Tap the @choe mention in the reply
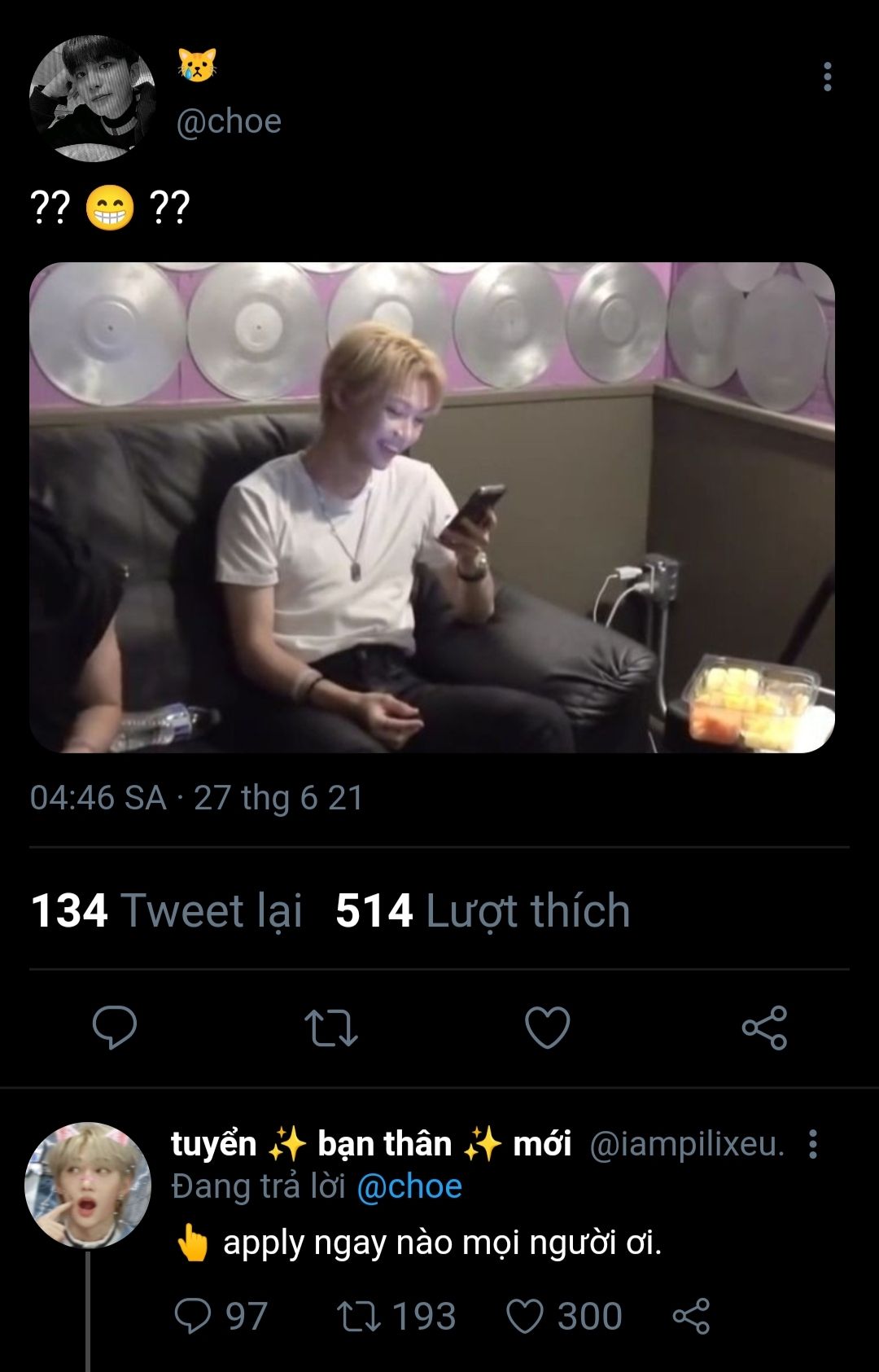This screenshot has width=879, height=1372. [x=409, y=1186]
